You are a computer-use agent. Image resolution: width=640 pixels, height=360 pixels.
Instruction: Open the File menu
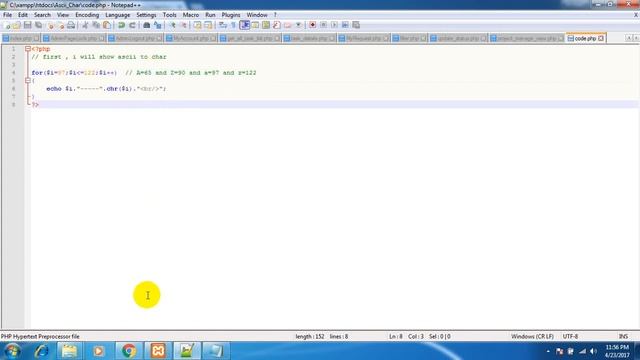7,15
